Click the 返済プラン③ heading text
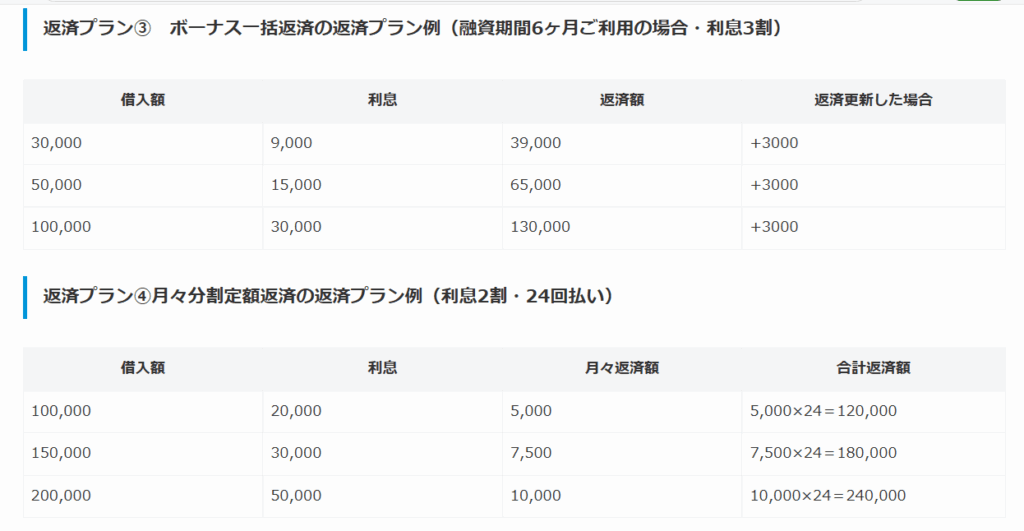 coord(412,28)
